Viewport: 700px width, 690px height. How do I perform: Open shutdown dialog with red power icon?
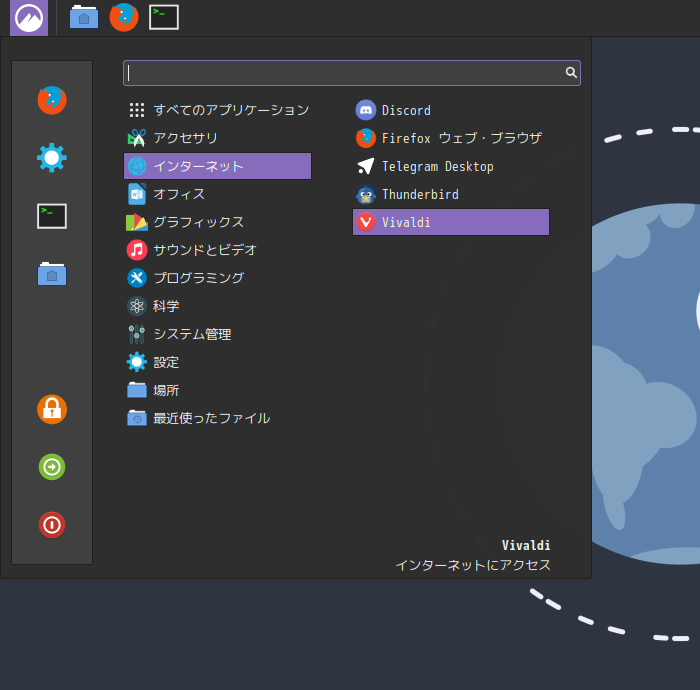[52, 525]
